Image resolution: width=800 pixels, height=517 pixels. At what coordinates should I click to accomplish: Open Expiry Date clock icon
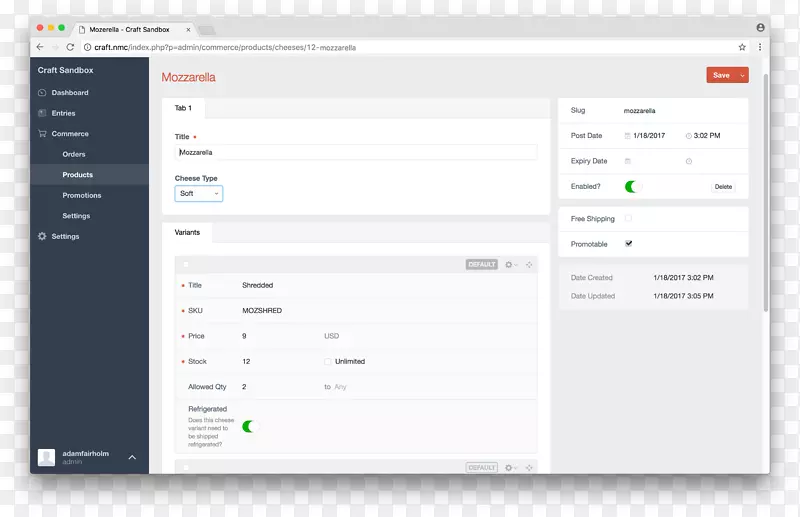tap(688, 161)
